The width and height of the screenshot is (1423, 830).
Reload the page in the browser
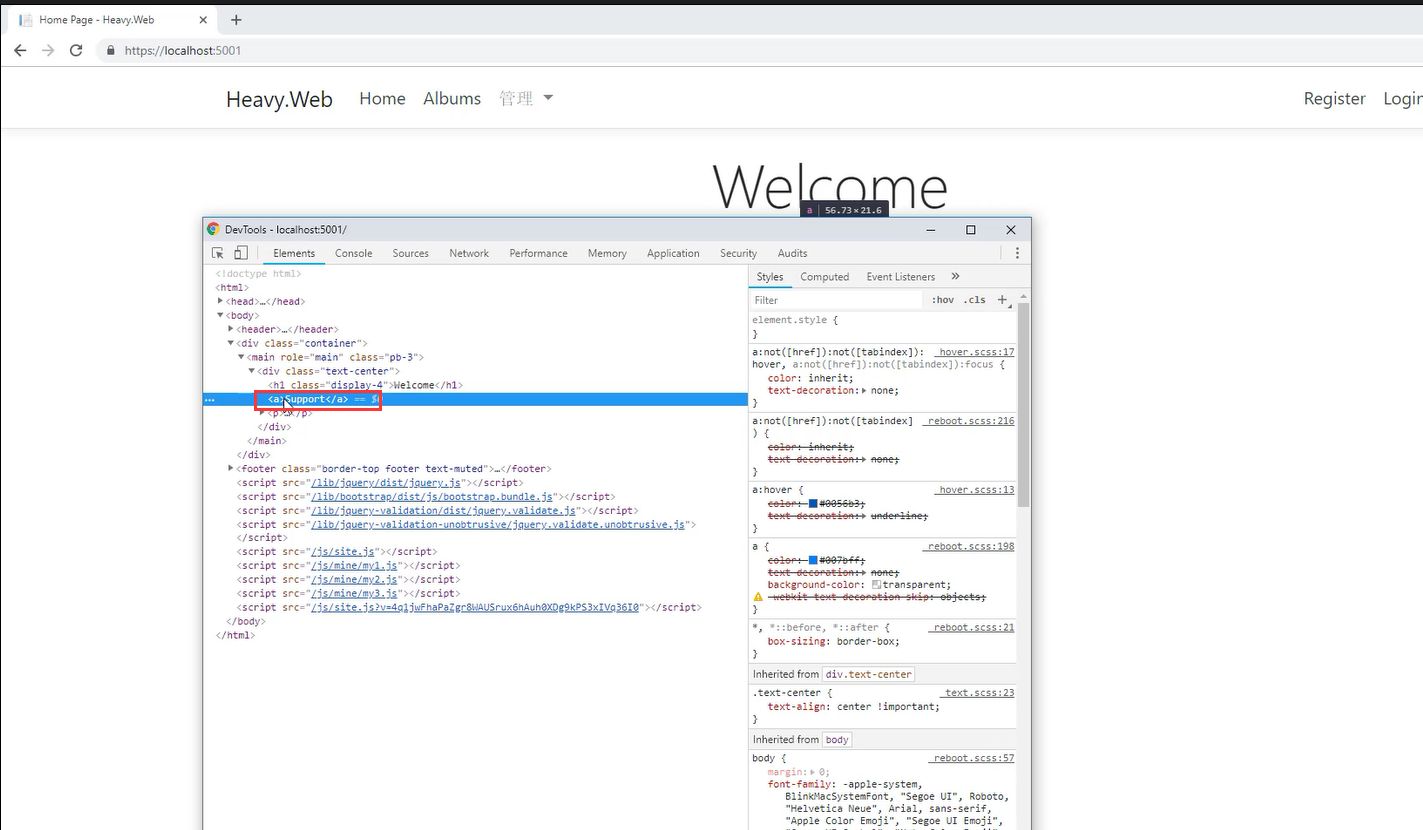coord(76,50)
